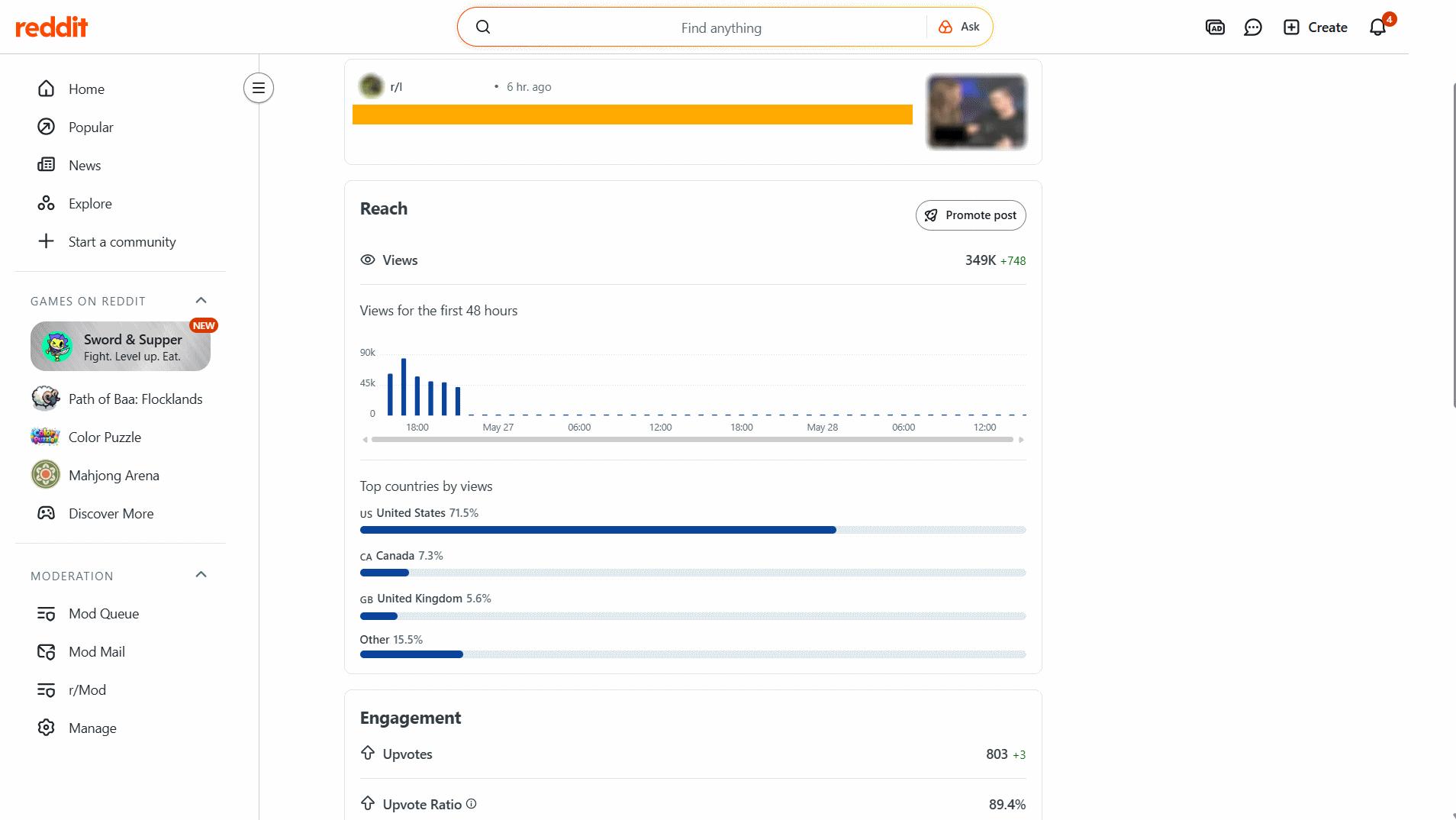Collapse the Moderation section
This screenshot has width=1456, height=820.
(x=201, y=575)
